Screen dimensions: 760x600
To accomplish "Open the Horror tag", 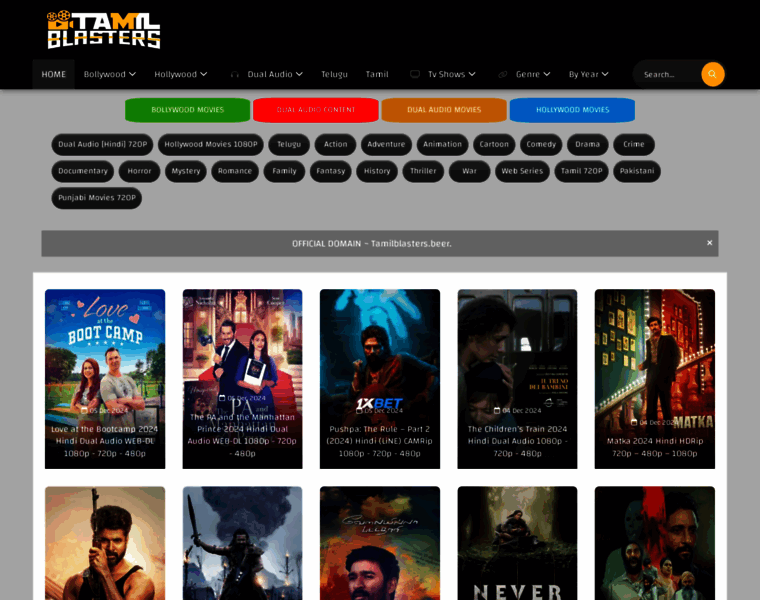I will click(140, 171).
